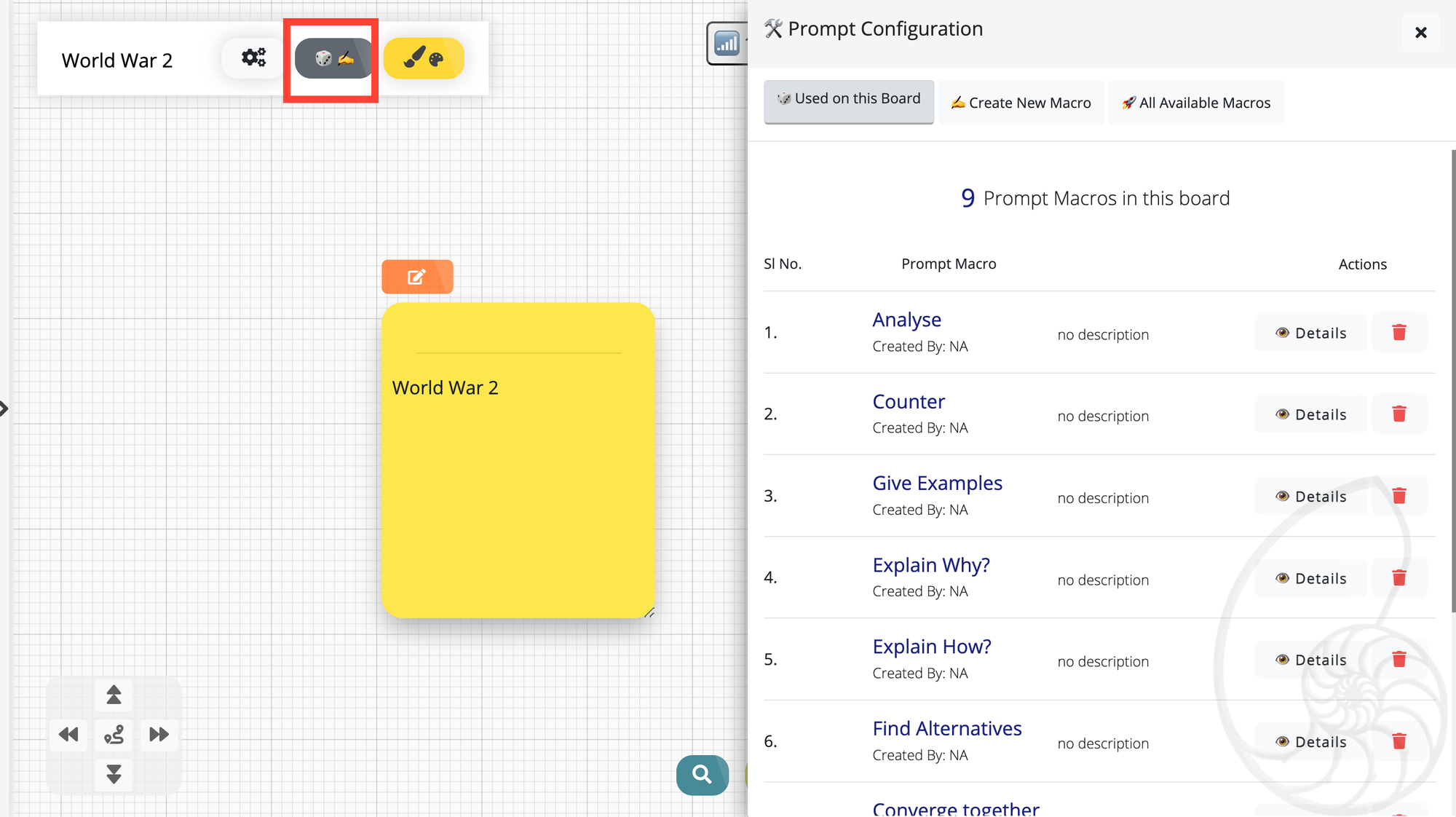
Task: Open teal search magnifier button
Action: point(702,774)
